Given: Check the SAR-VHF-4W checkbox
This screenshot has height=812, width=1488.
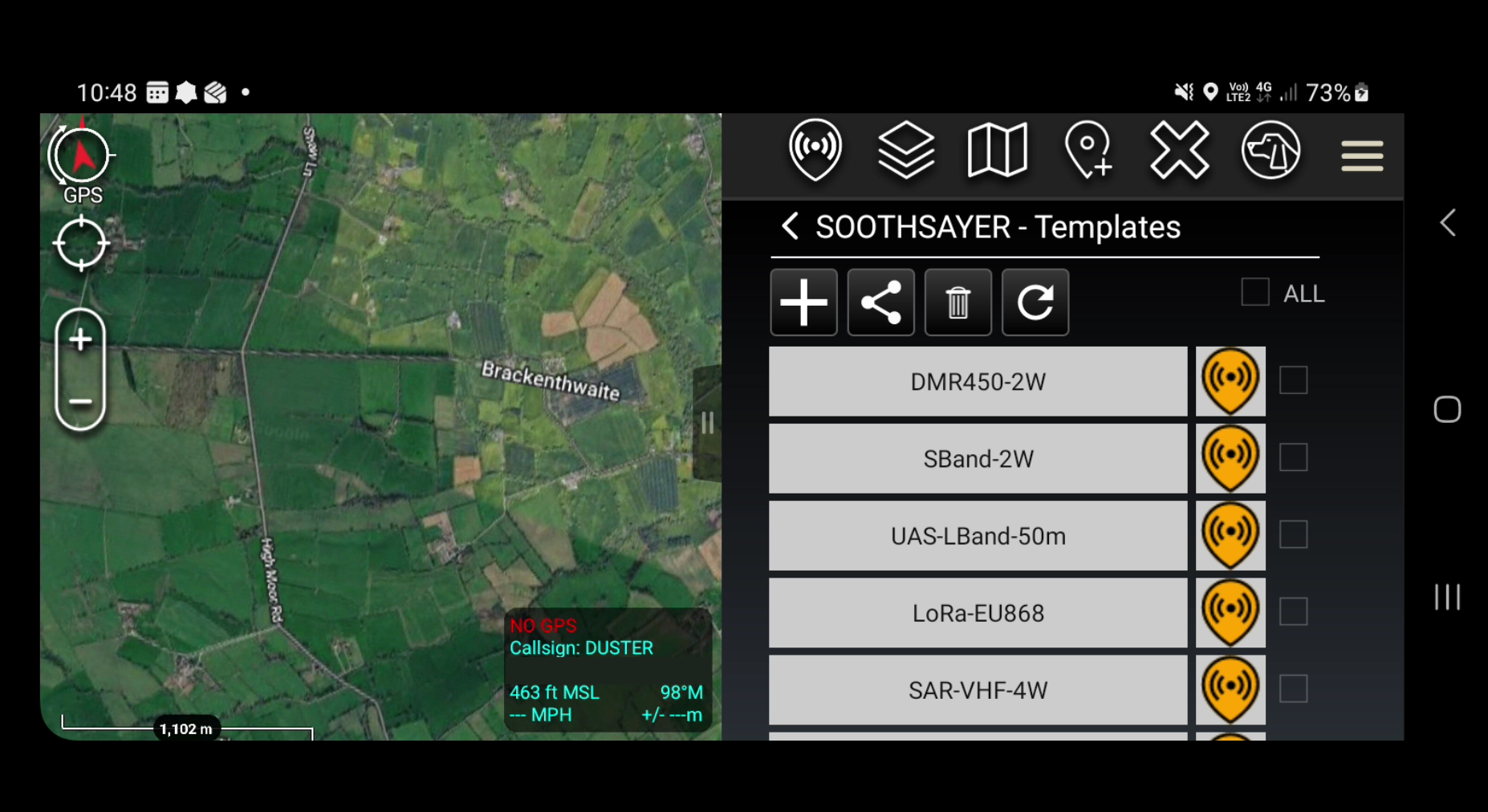Looking at the screenshot, I should 1293,688.
